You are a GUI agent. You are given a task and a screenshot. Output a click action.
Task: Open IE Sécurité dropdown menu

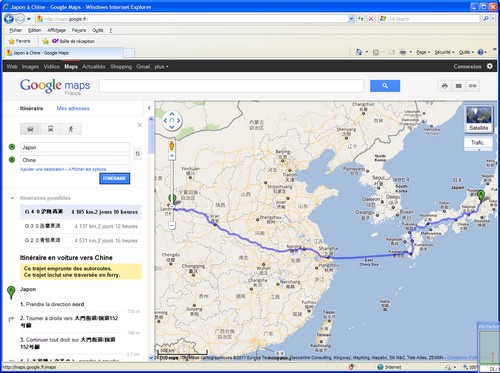(x=444, y=52)
